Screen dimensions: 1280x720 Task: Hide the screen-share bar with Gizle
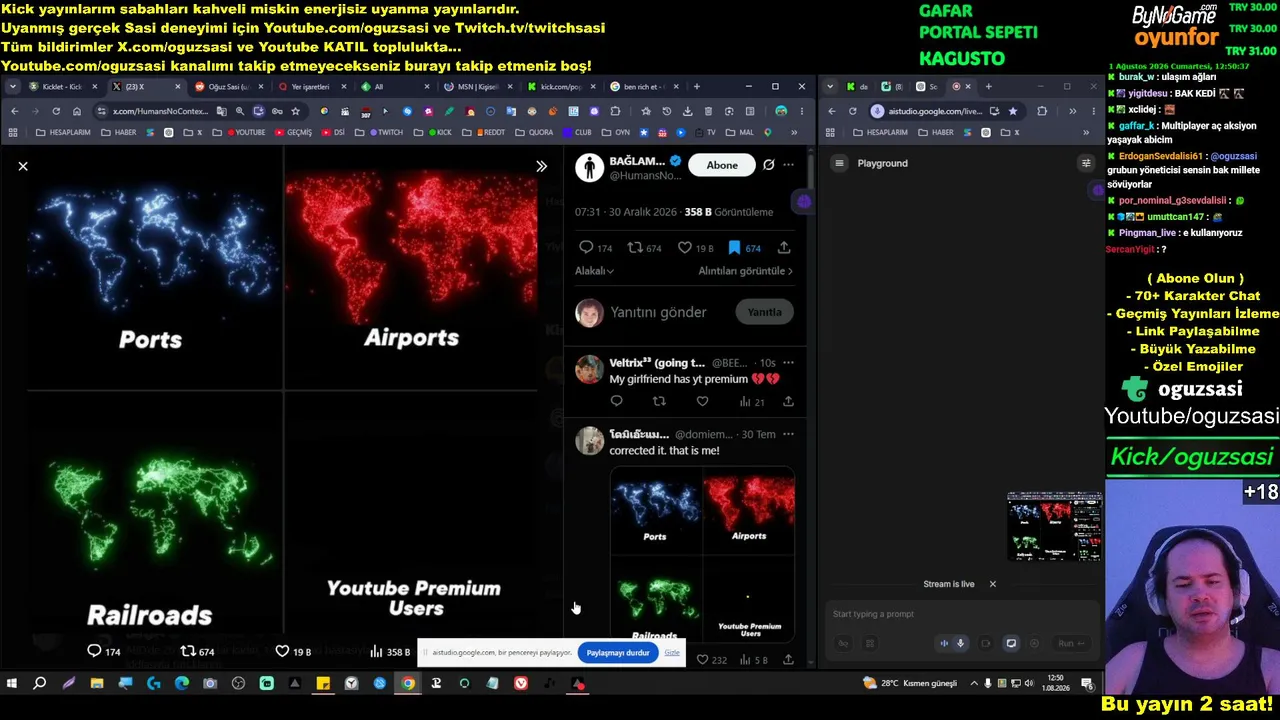pos(672,653)
